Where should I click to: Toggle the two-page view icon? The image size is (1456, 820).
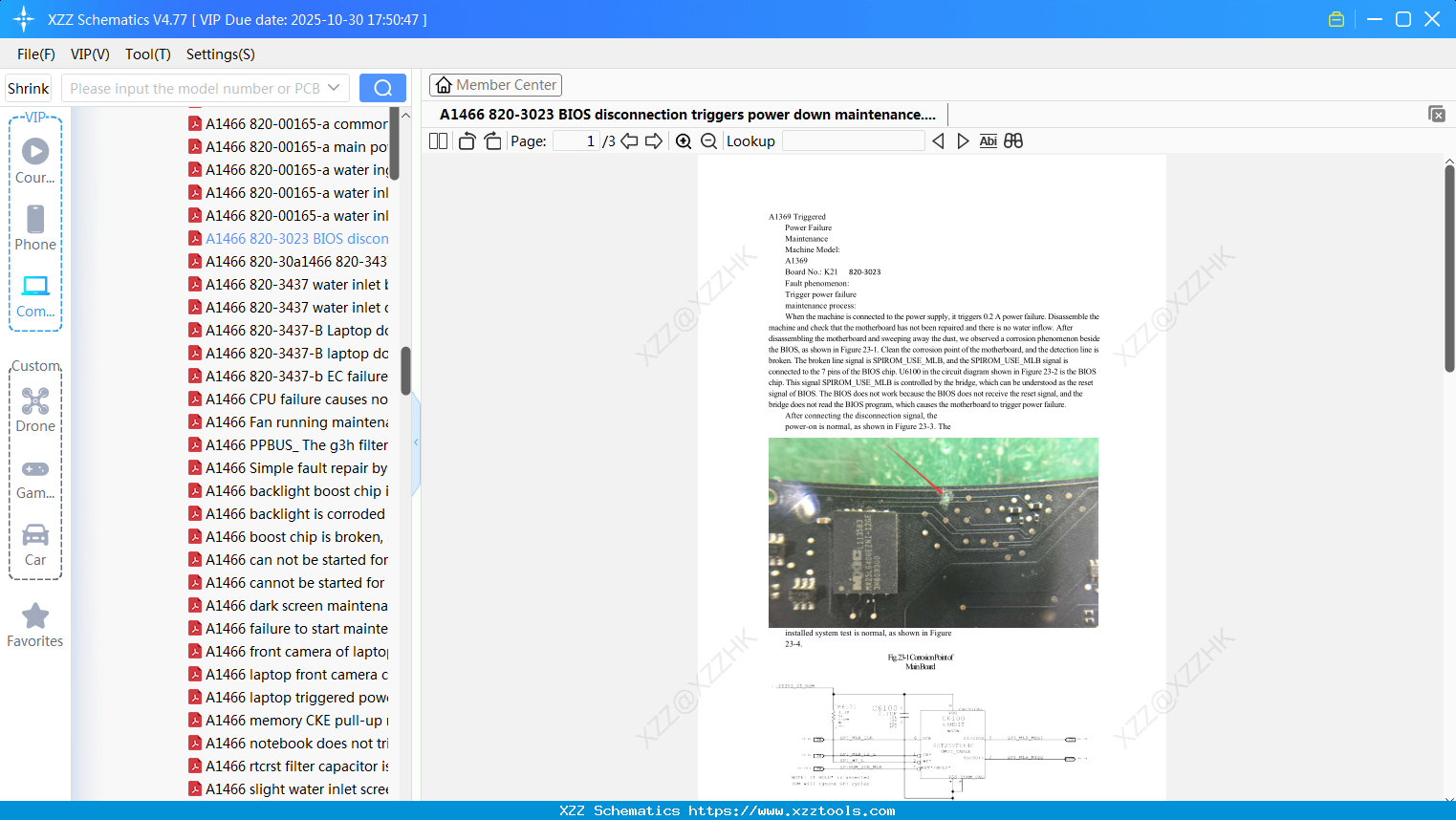coord(439,140)
